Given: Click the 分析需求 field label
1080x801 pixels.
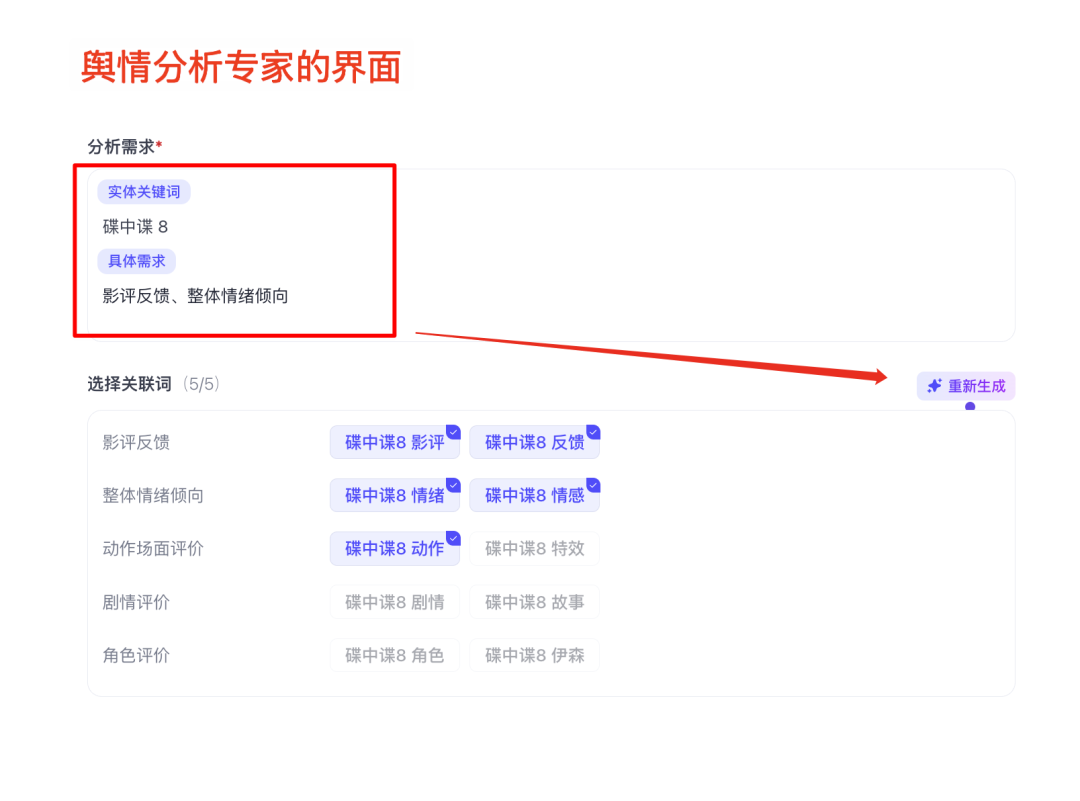Looking at the screenshot, I should 121,147.
